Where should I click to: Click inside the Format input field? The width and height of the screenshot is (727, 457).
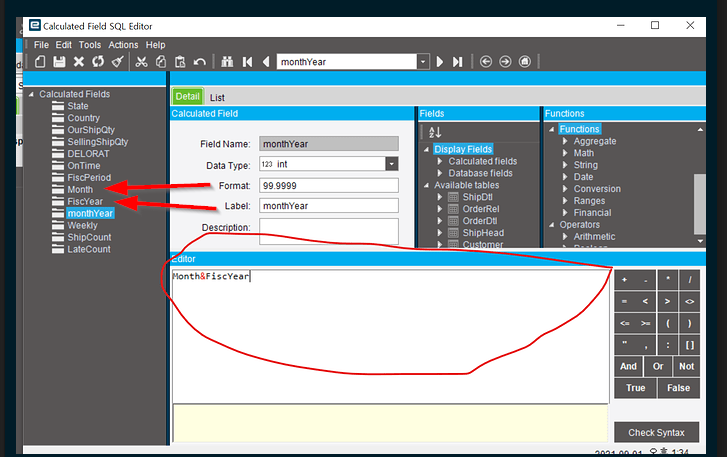click(329, 186)
